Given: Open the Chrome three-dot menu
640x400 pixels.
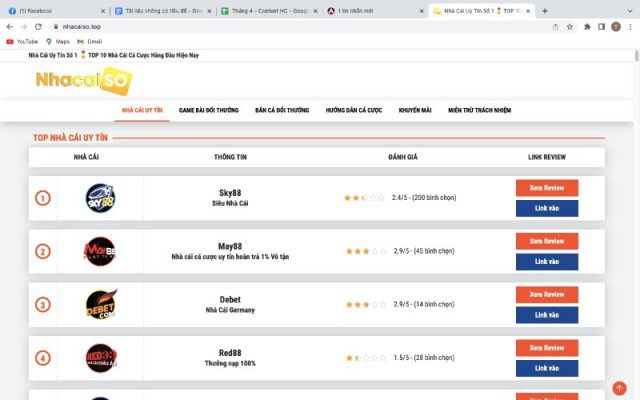Looking at the screenshot, I should [630, 27].
